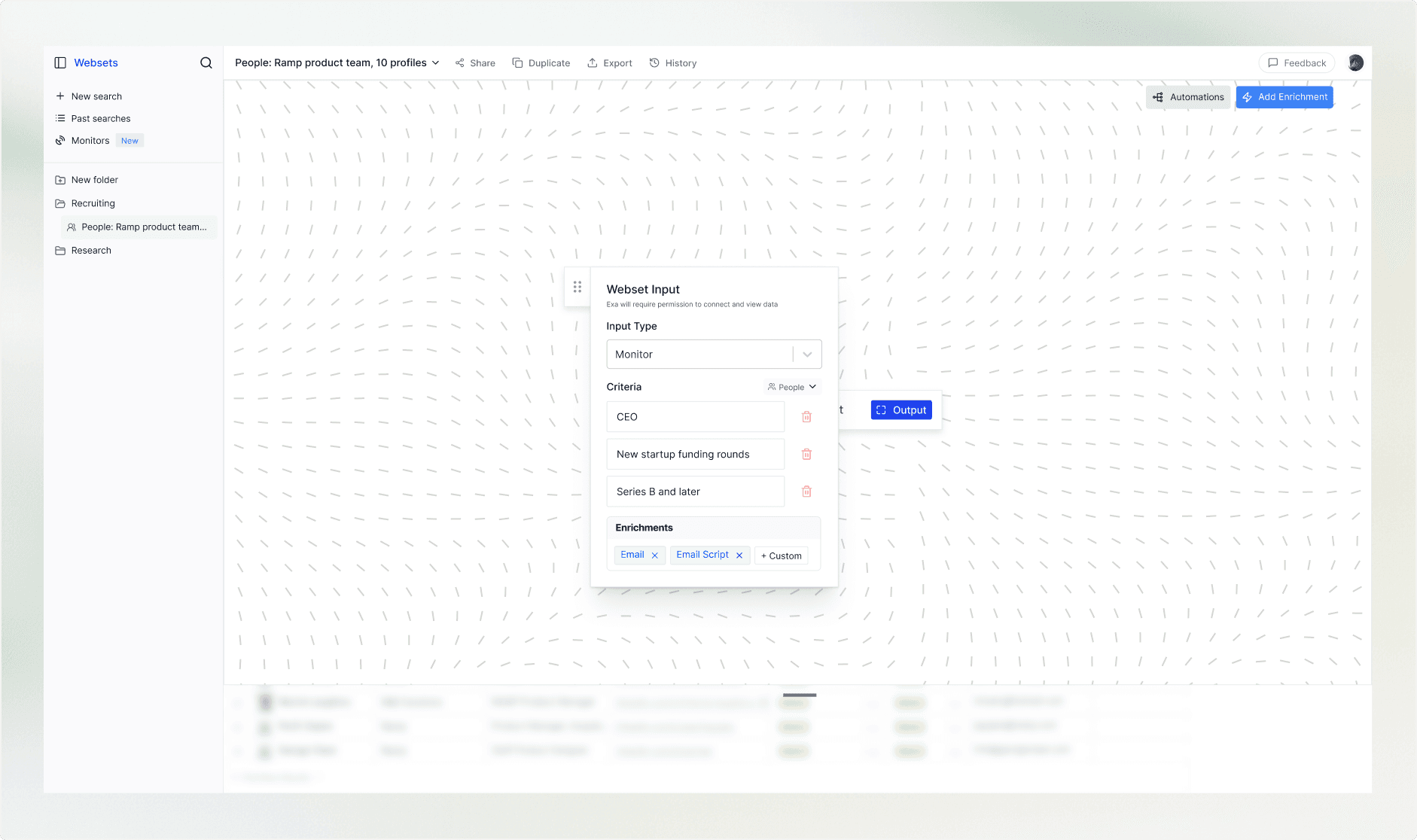Open the Input Type Monitor dropdown

pyautogui.click(x=714, y=355)
